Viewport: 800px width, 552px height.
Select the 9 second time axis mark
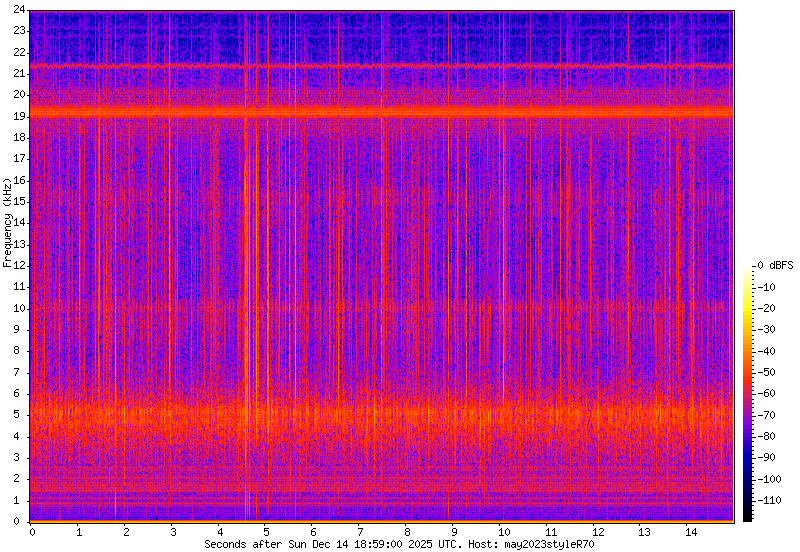click(455, 533)
